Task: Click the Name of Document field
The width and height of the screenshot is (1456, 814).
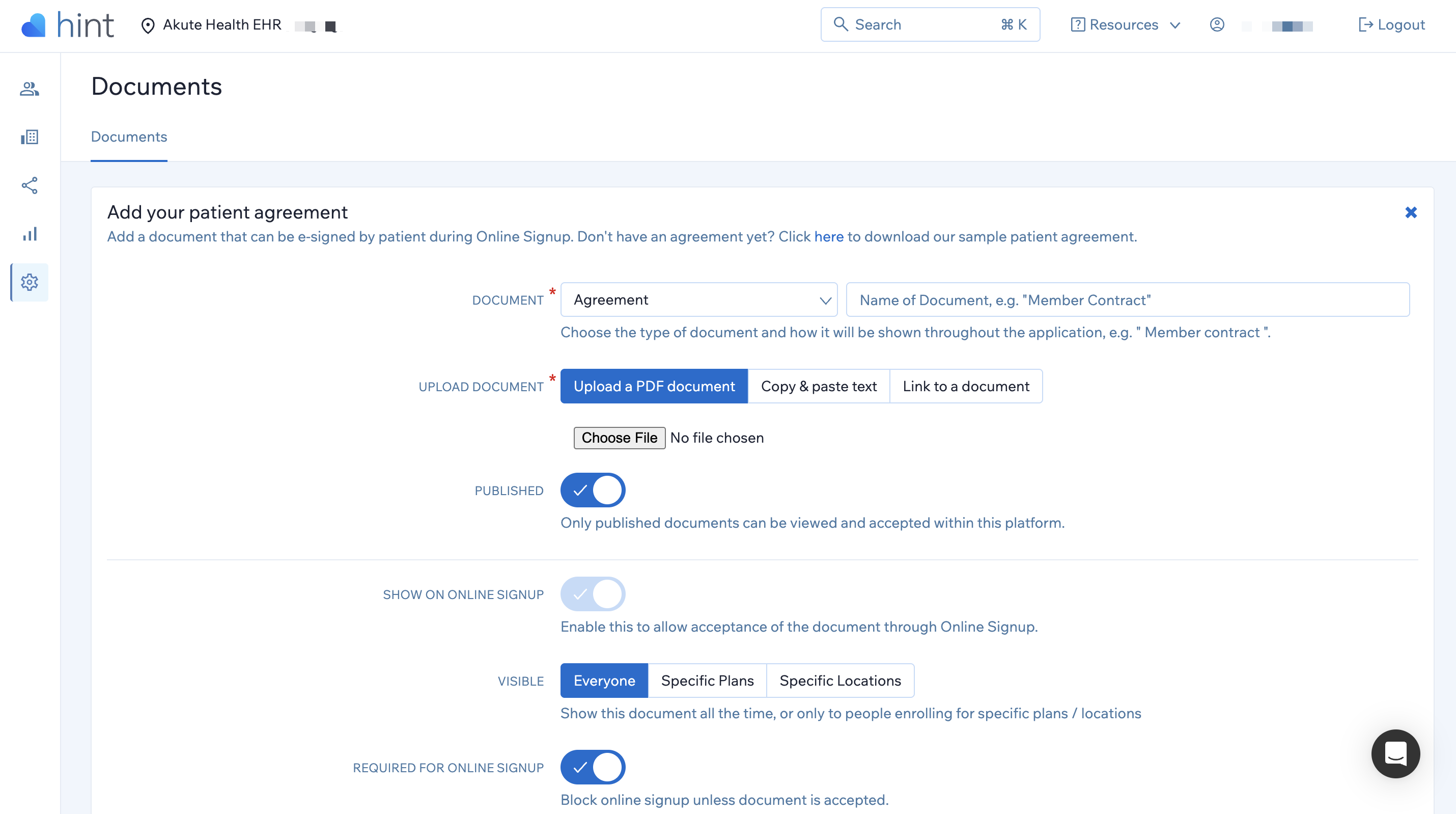Action: [1127, 300]
